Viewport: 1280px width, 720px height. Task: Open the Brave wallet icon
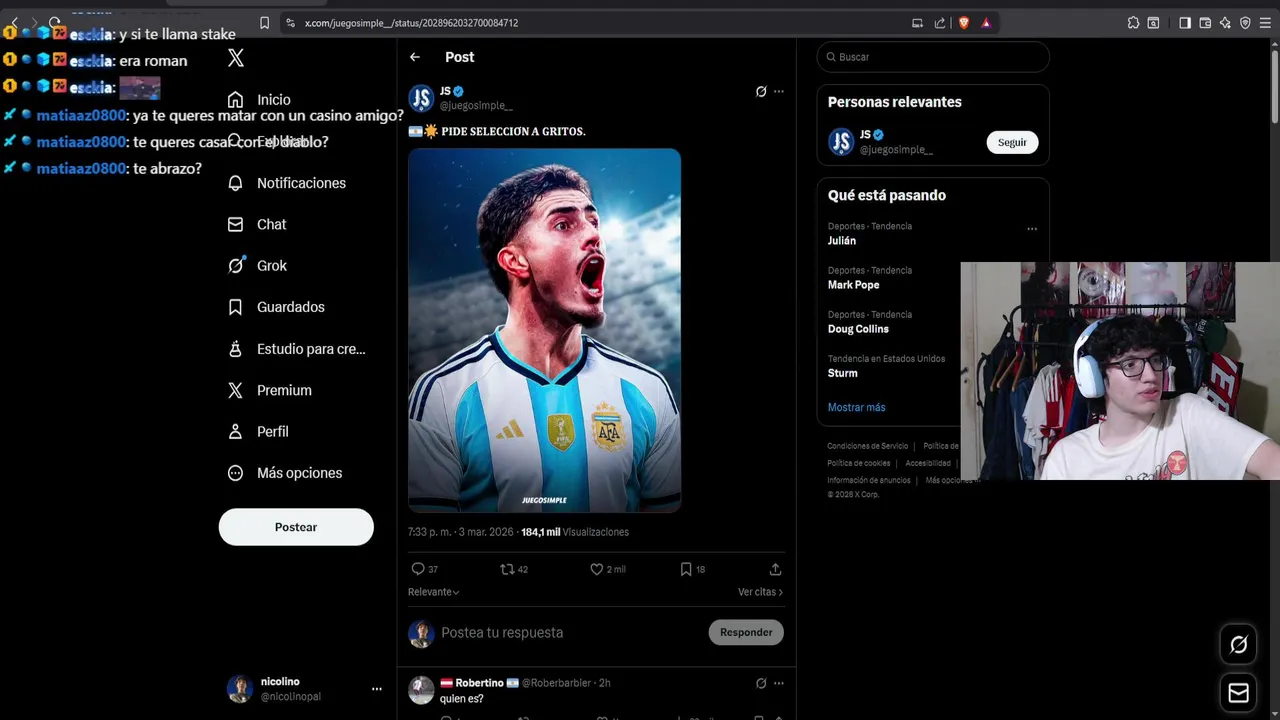pyautogui.click(x=1205, y=23)
